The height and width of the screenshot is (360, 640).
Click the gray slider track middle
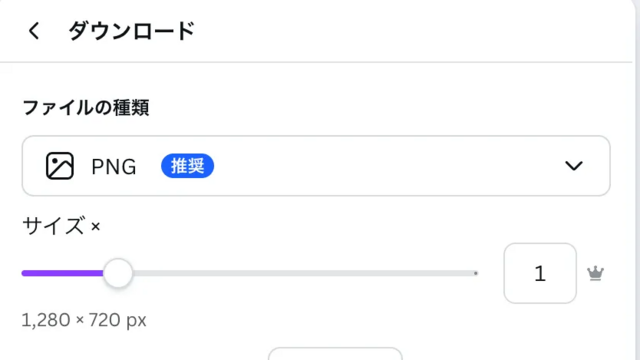pos(304,273)
